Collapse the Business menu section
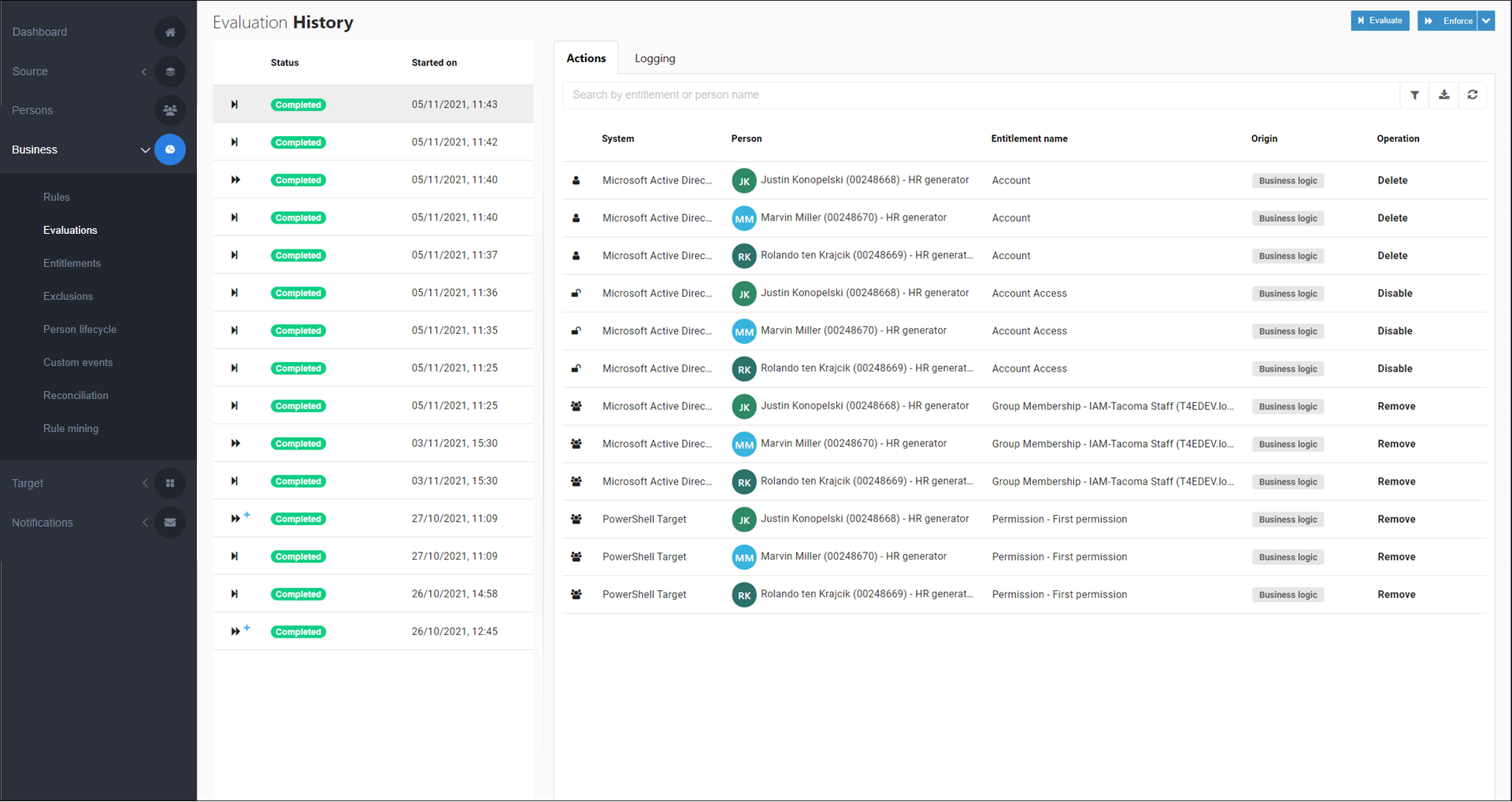The height and width of the screenshot is (802, 1512). pos(145,150)
